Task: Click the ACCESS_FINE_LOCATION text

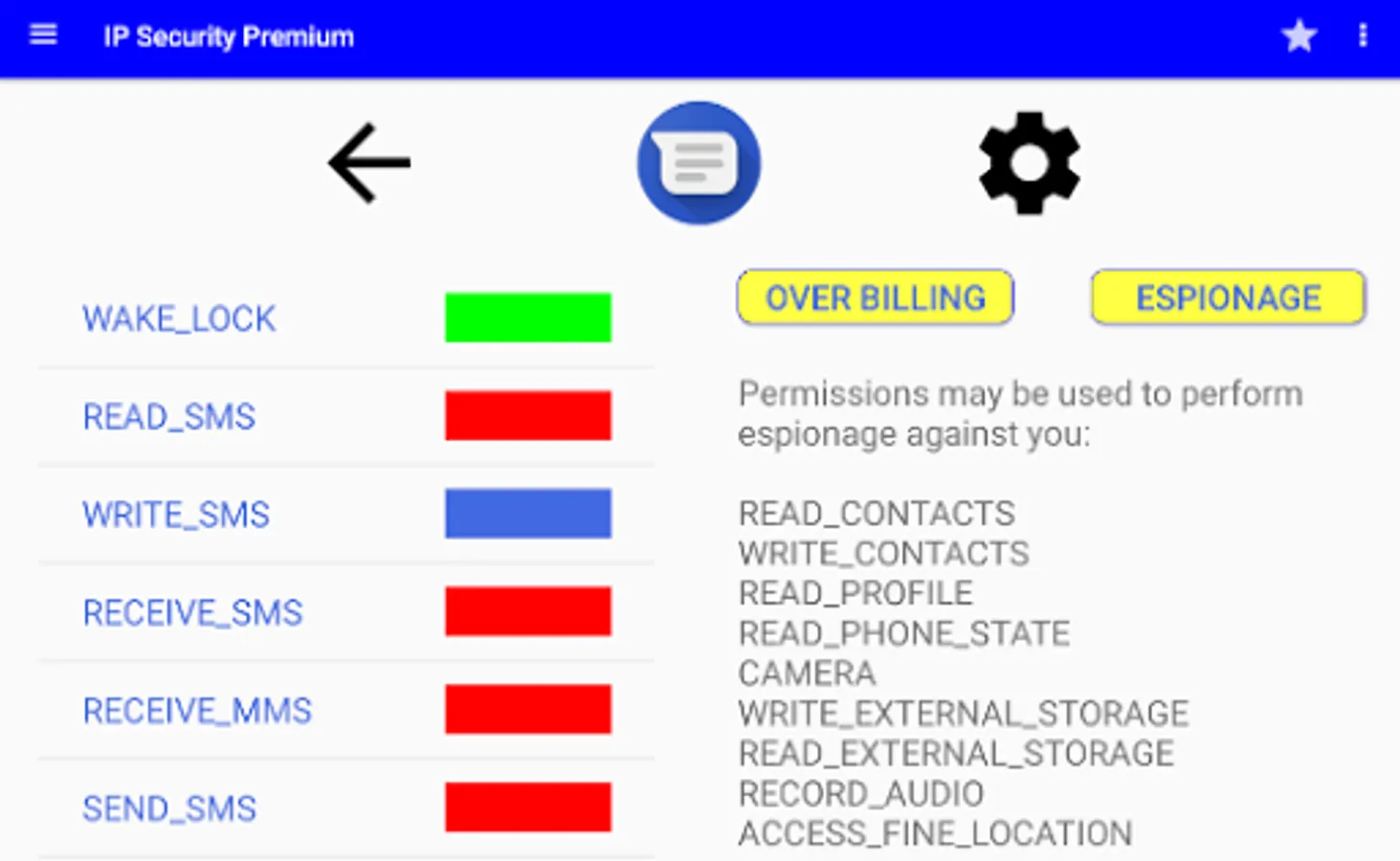Action: point(935,834)
